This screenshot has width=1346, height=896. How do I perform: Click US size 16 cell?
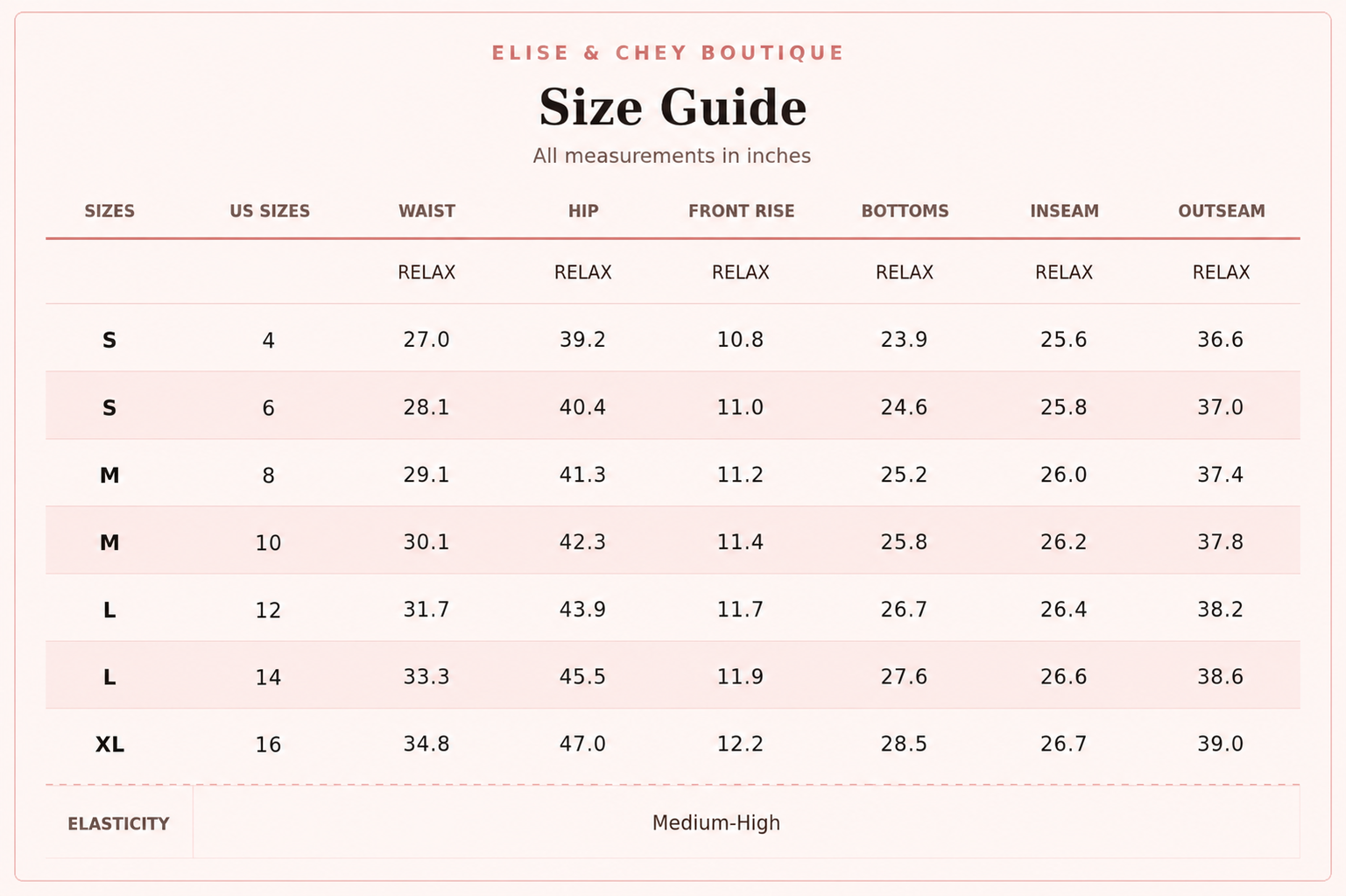tap(268, 744)
